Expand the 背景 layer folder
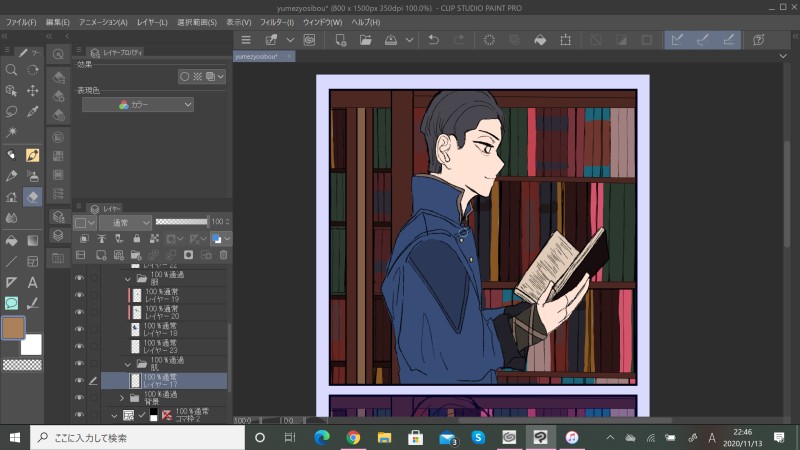Screen dimensions: 800x450 pos(122,398)
